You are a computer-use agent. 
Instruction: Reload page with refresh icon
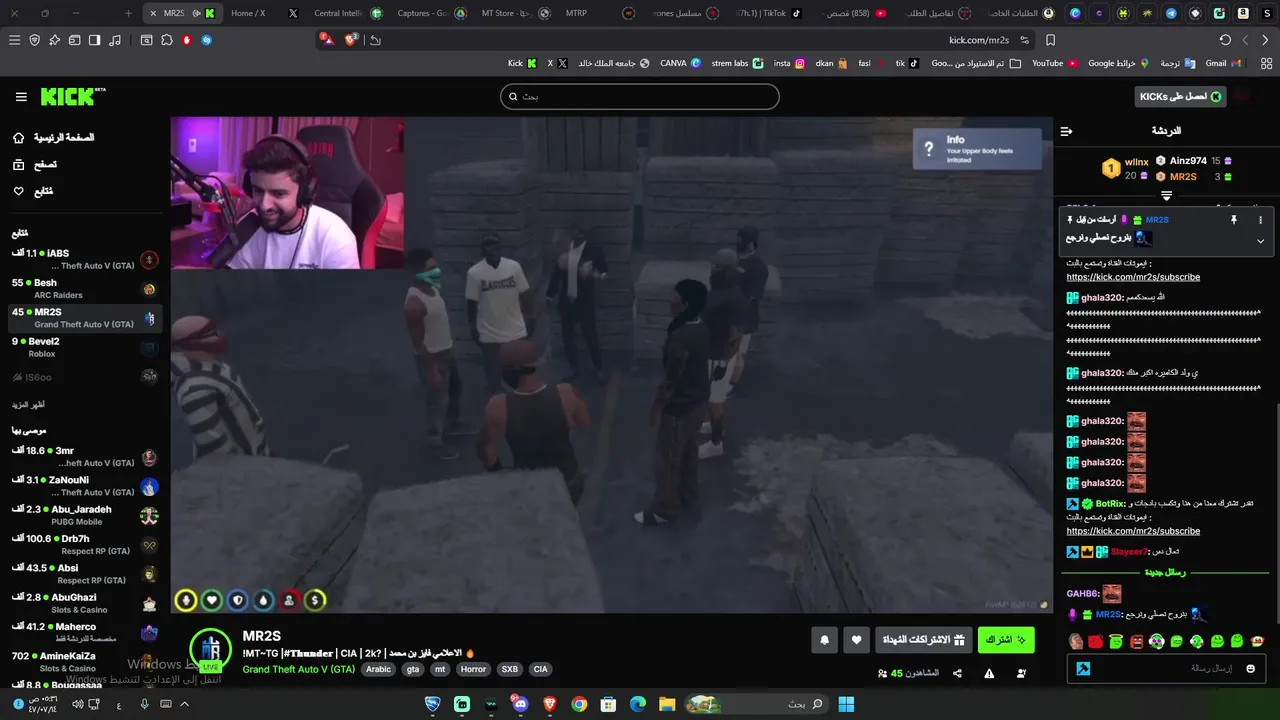1225,40
